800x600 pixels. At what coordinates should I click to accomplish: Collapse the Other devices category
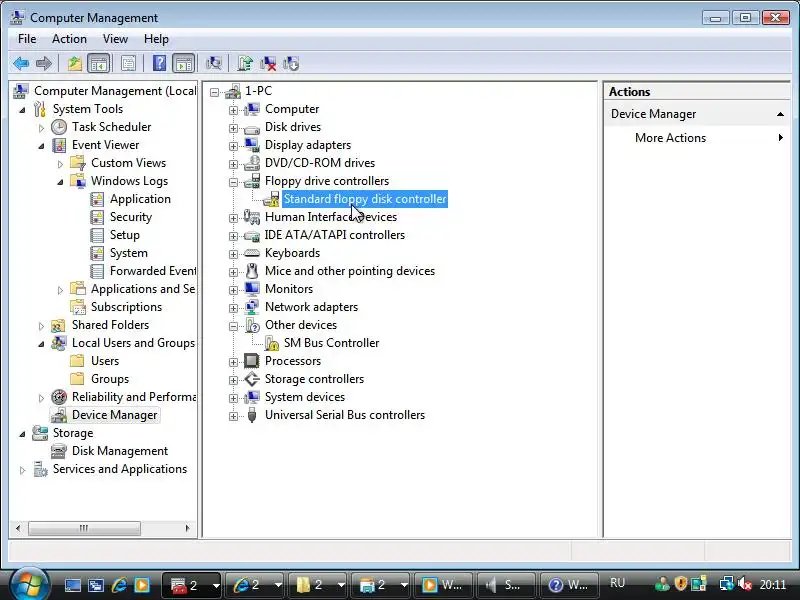[233, 326]
